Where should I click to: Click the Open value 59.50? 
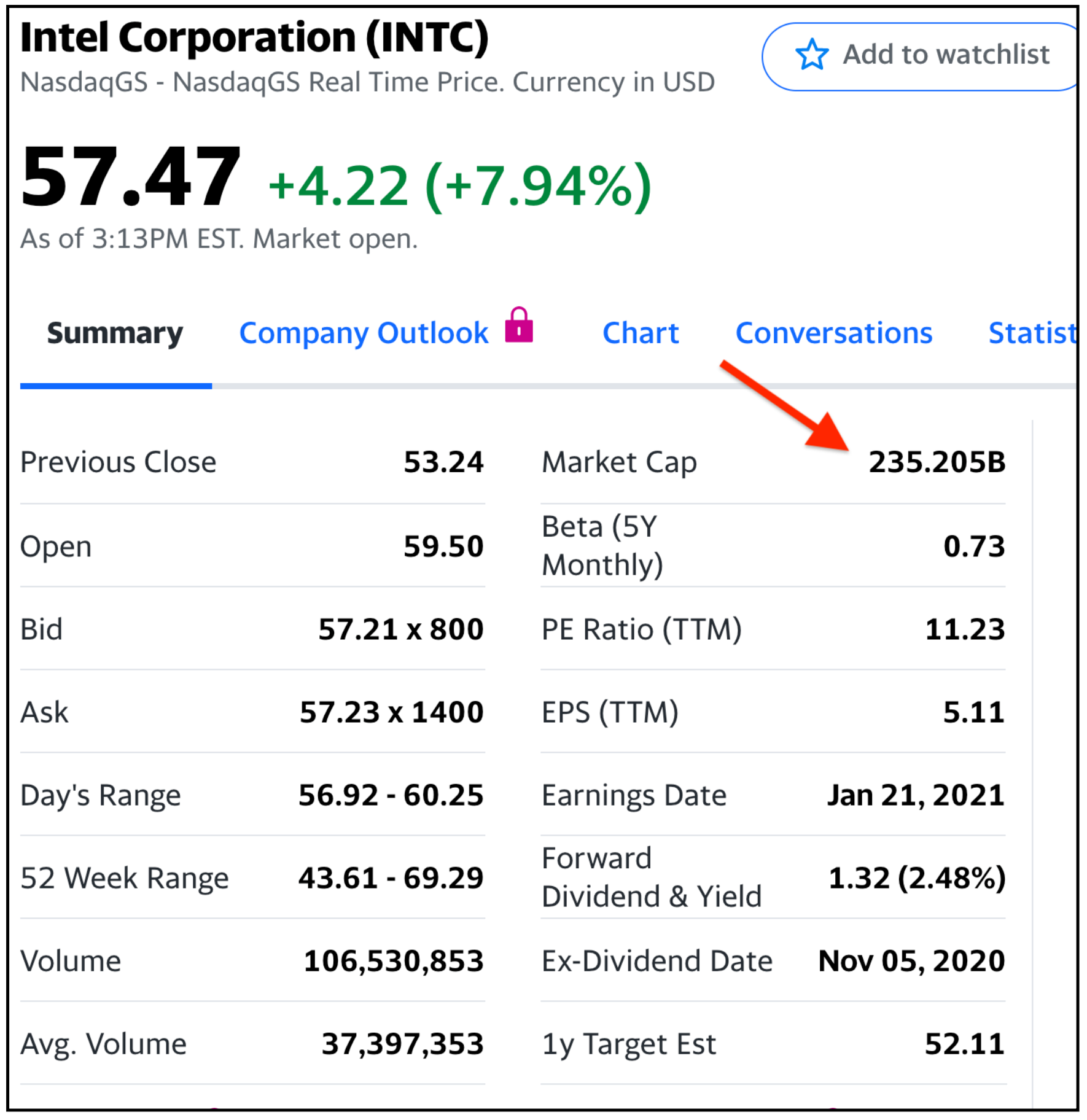443,546
